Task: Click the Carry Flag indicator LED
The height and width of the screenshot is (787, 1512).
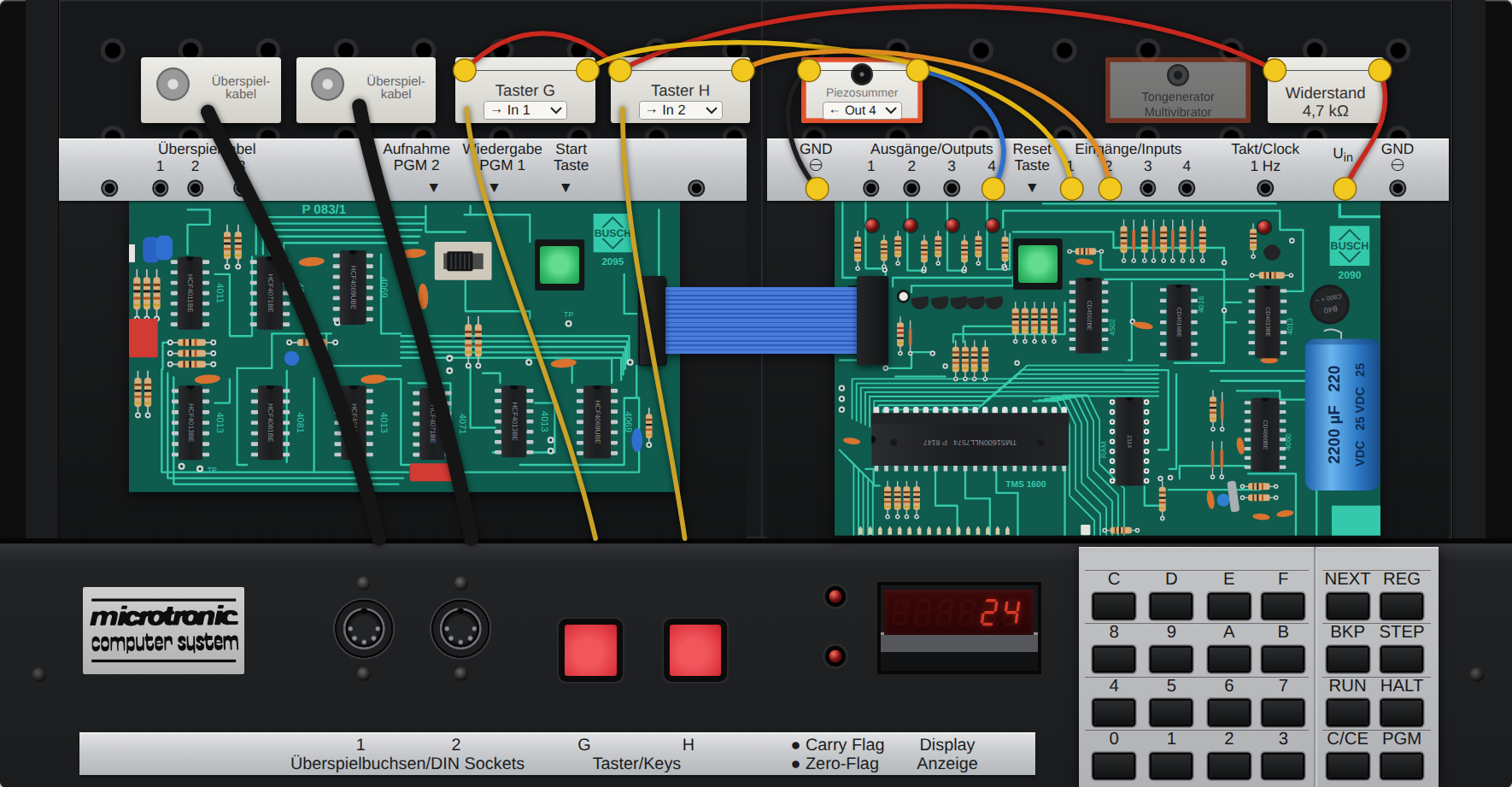Action: click(x=835, y=596)
